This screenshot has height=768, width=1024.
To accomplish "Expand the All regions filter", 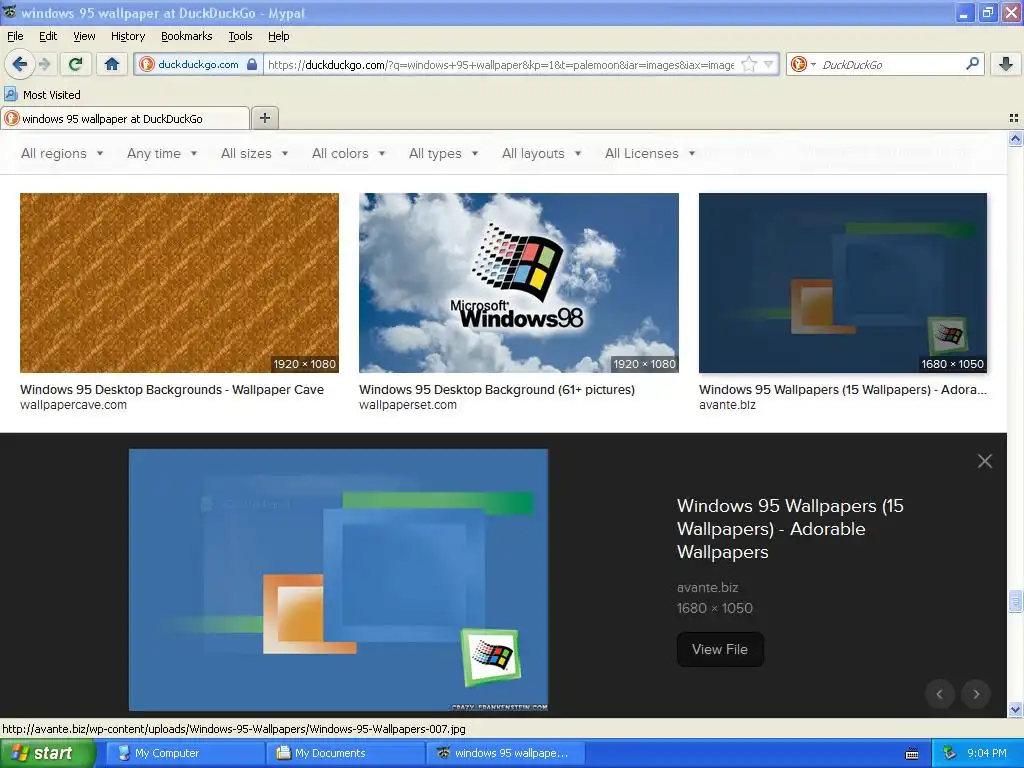I will [62, 153].
